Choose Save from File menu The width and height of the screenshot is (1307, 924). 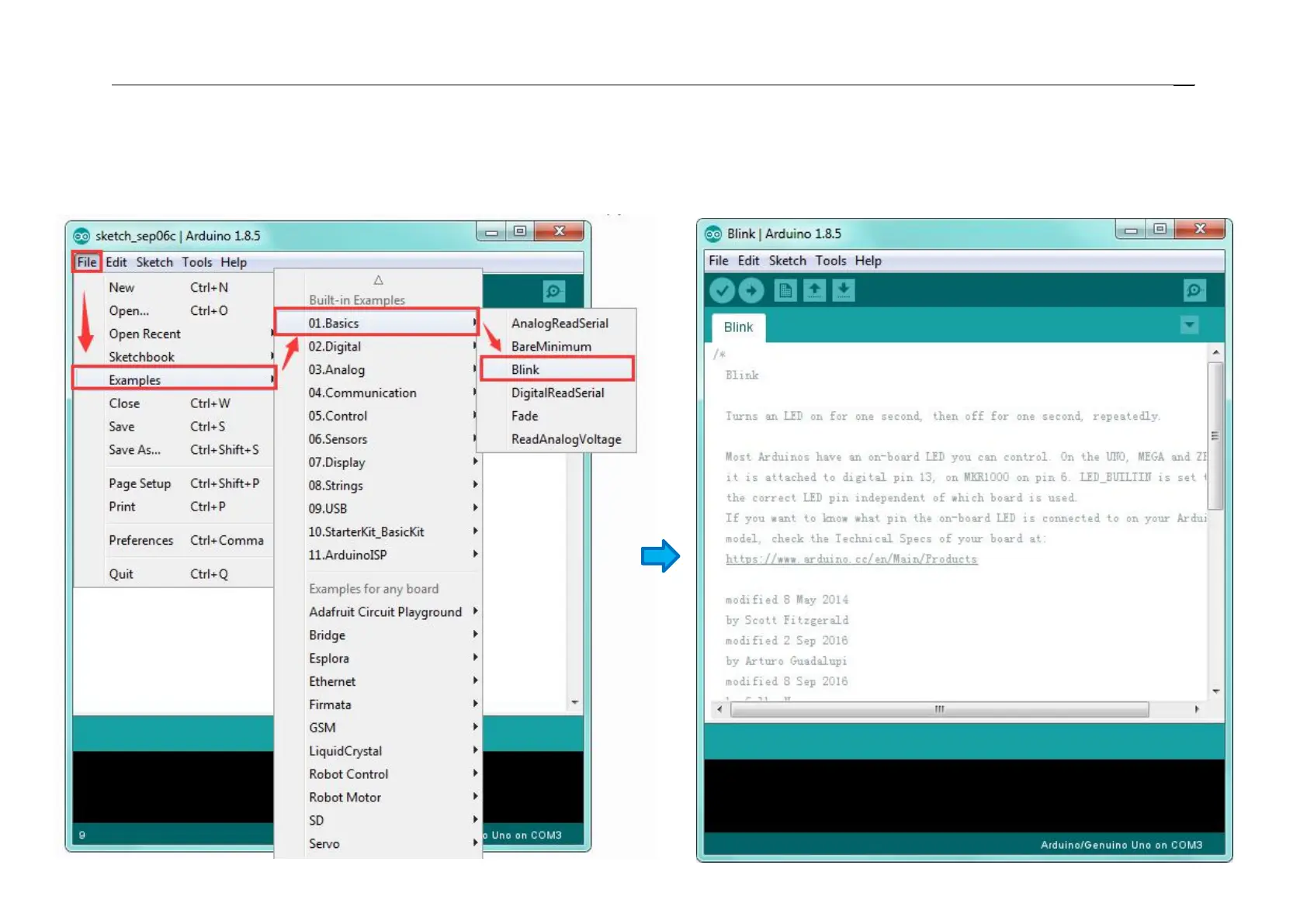coord(174,427)
